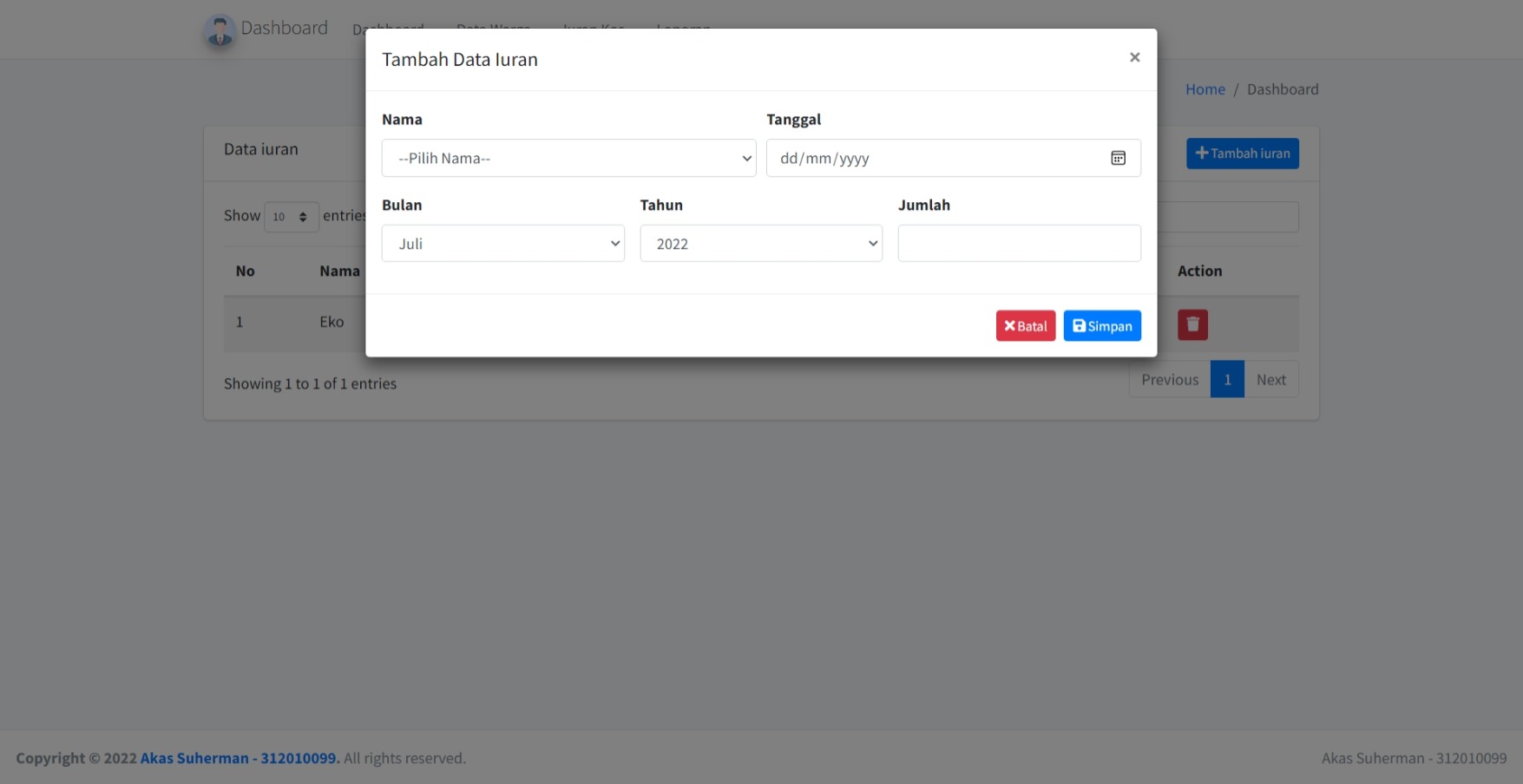1523x784 pixels.
Task: Open the Pilih Nama dropdown
Action: point(568,158)
